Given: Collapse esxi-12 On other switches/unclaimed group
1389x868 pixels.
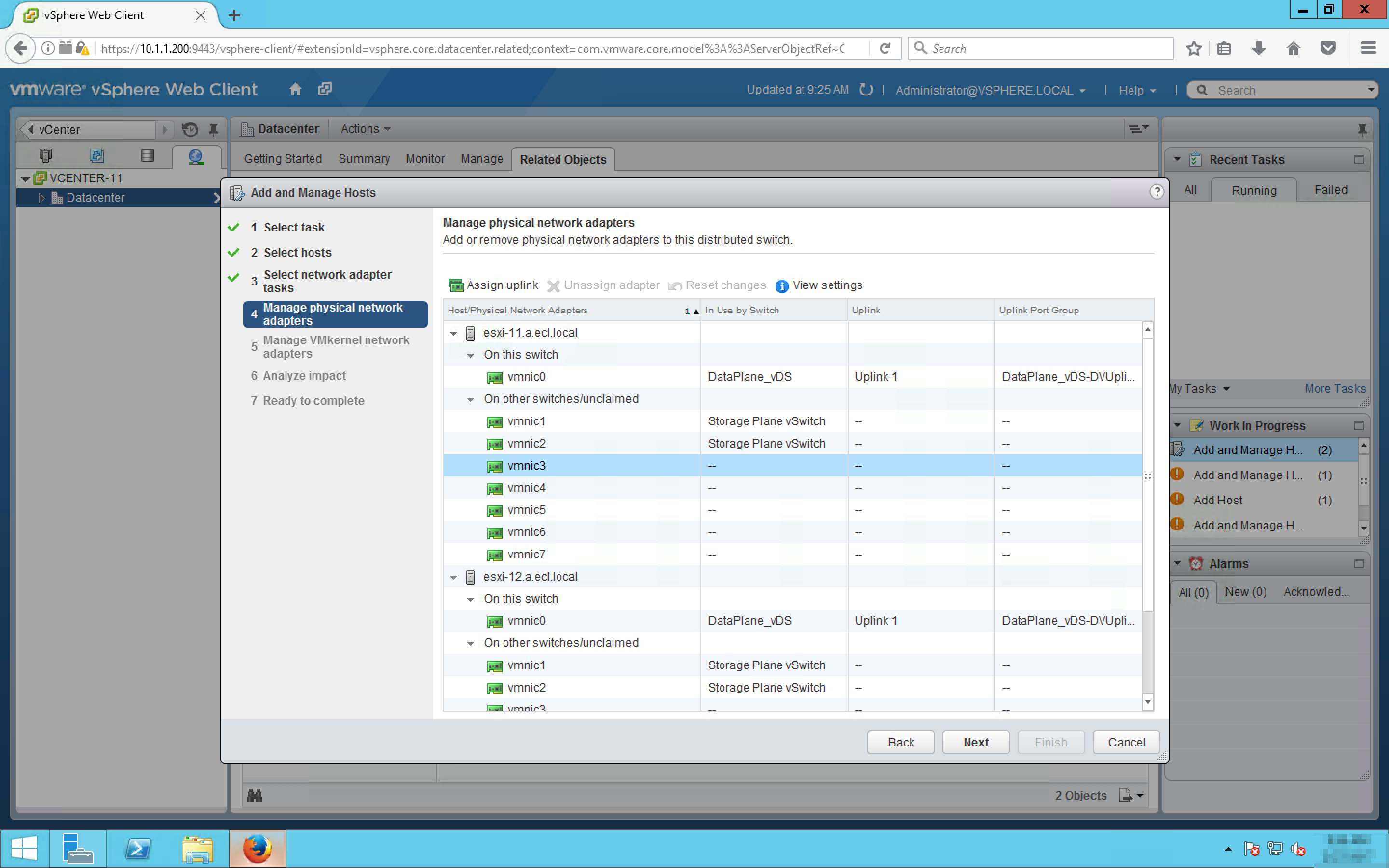Looking at the screenshot, I should click(470, 644).
